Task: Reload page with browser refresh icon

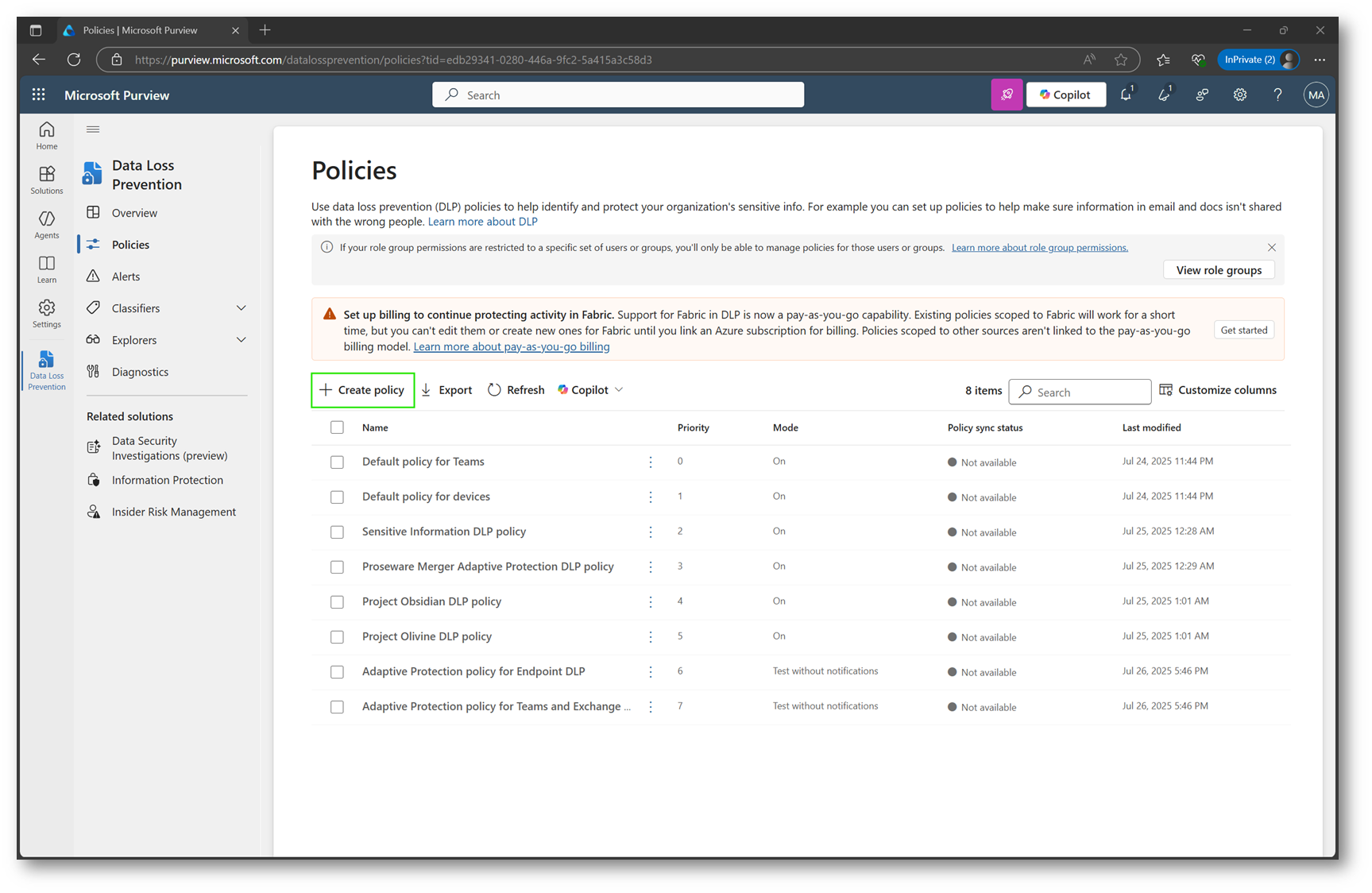Action: [74, 60]
